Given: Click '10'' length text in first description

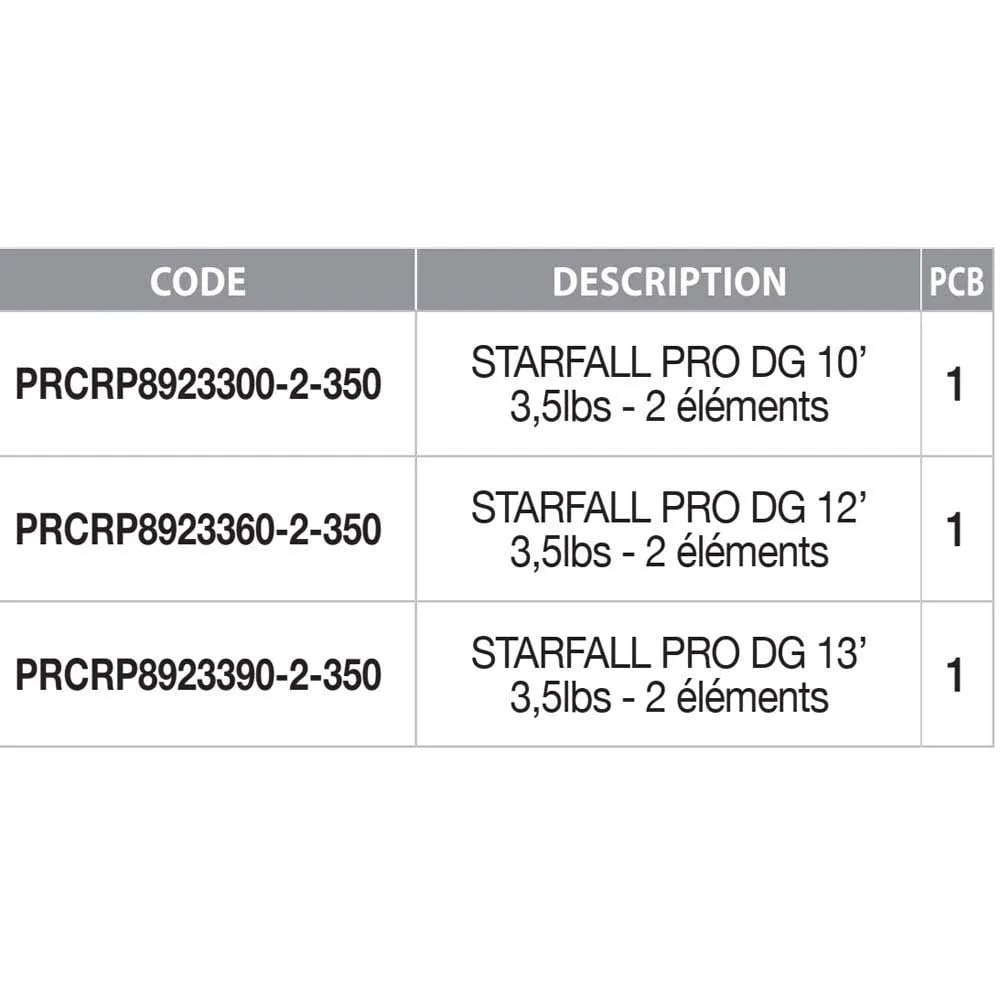Looking at the screenshot, I should (x=841, y=362).
